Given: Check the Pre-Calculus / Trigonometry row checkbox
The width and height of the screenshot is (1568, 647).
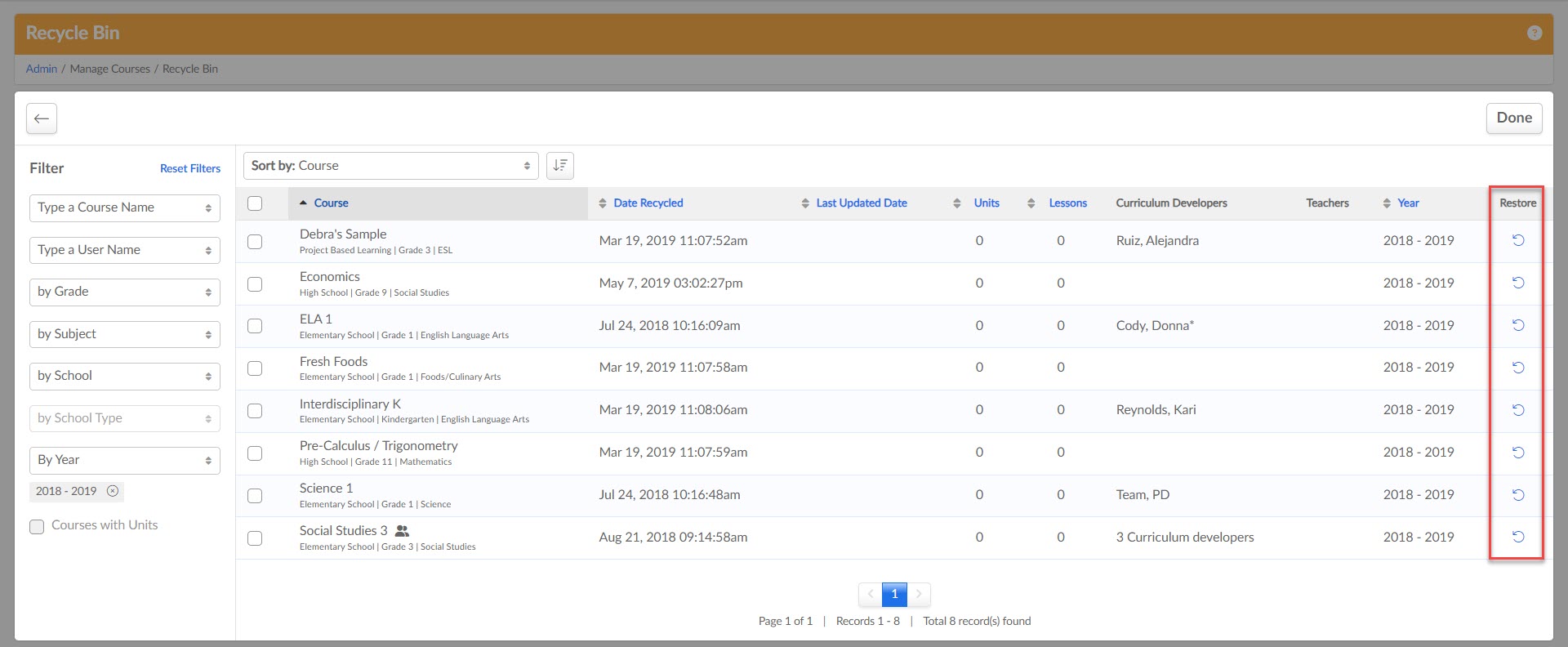Looking at the screenshot, I should point(255,453).
